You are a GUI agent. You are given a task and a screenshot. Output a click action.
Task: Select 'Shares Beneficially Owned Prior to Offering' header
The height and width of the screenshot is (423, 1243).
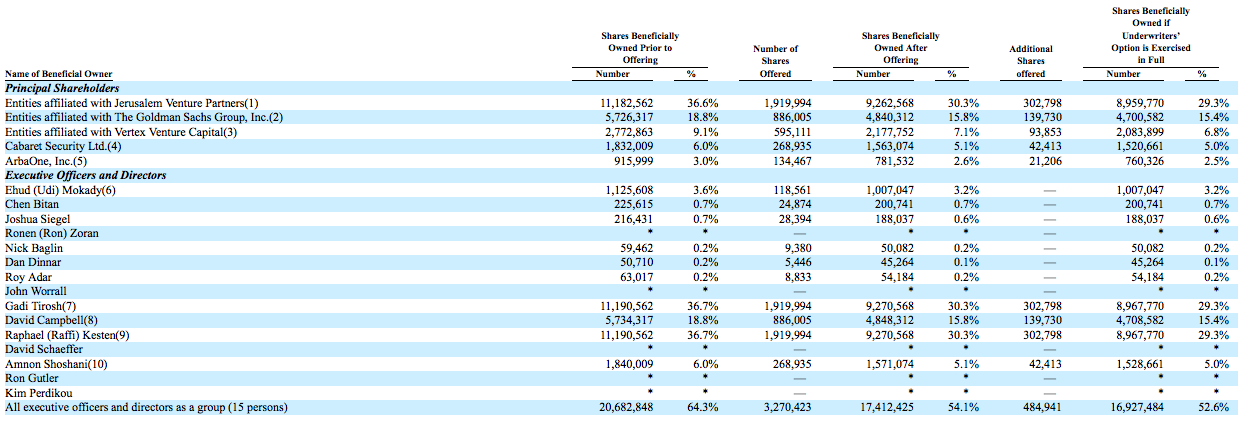click(x=641, y=48)
